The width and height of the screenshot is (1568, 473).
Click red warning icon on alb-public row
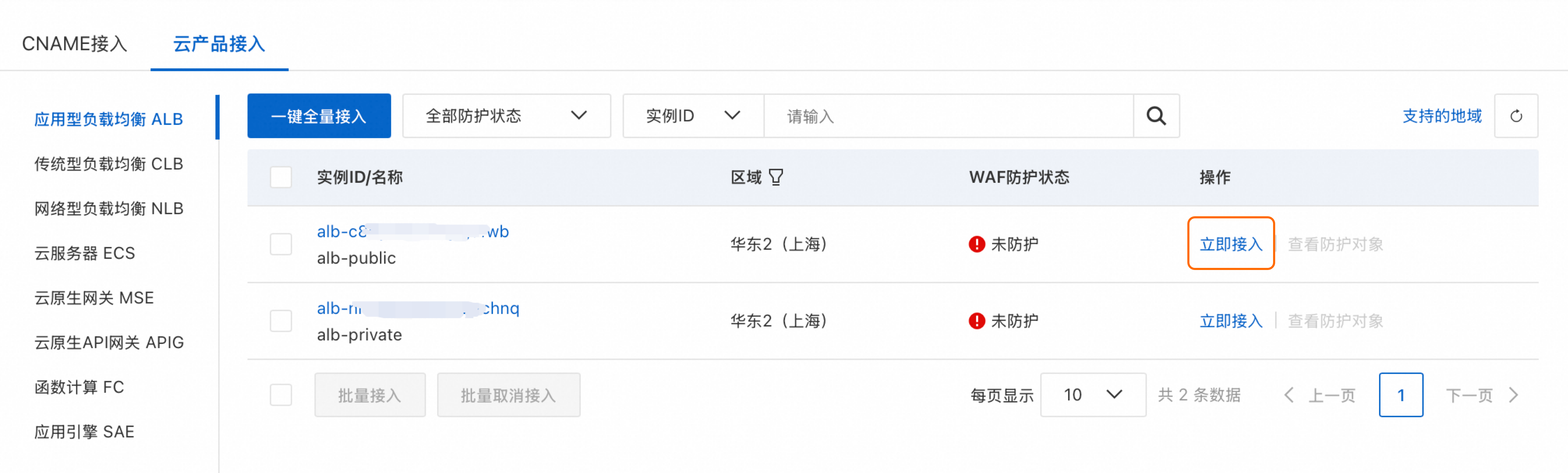[976, 244]
